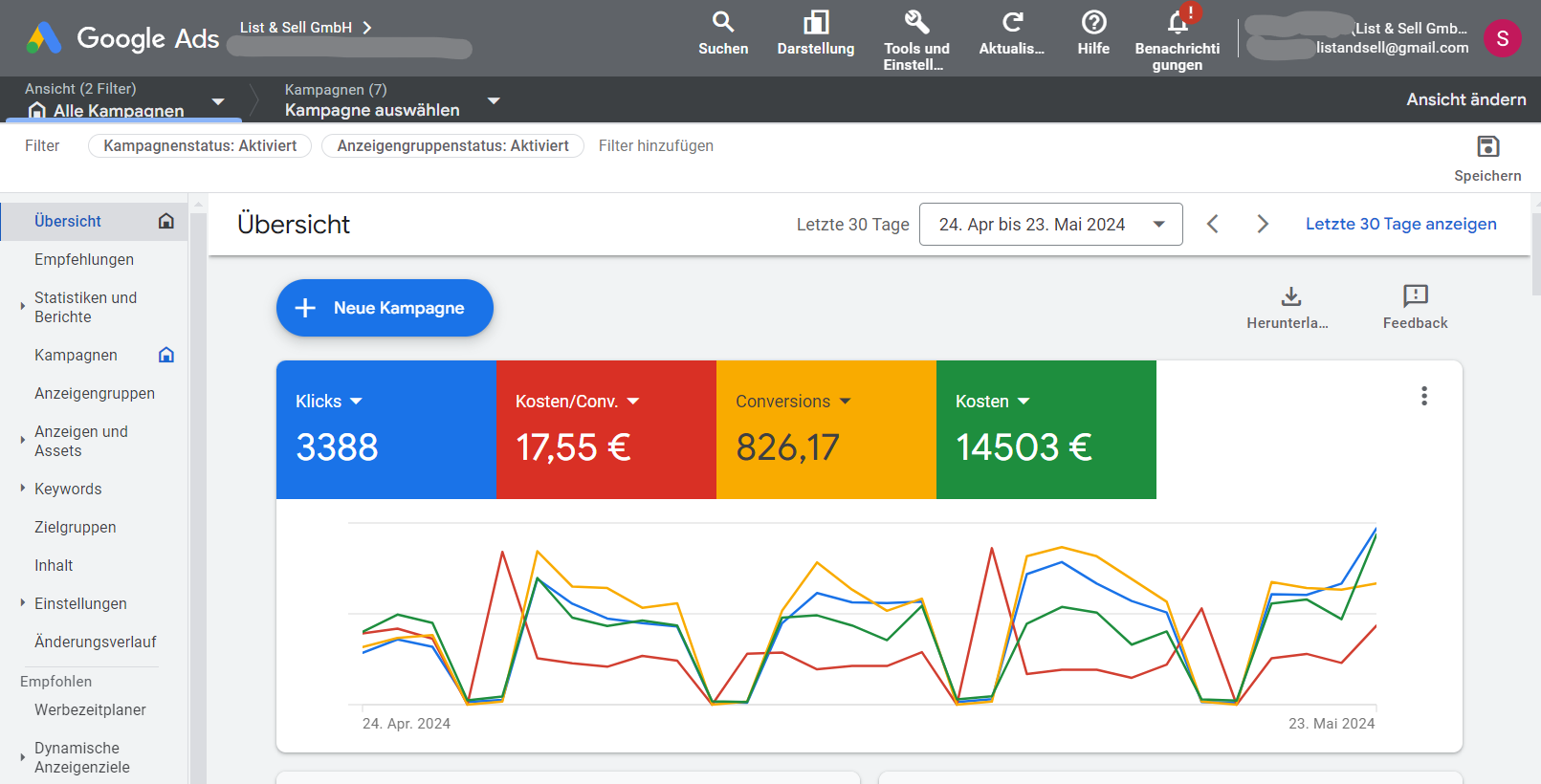Click the 23. Mai 2024 axis label
The width and height of the screenshot is (1541, 784).
[1332, 724]
